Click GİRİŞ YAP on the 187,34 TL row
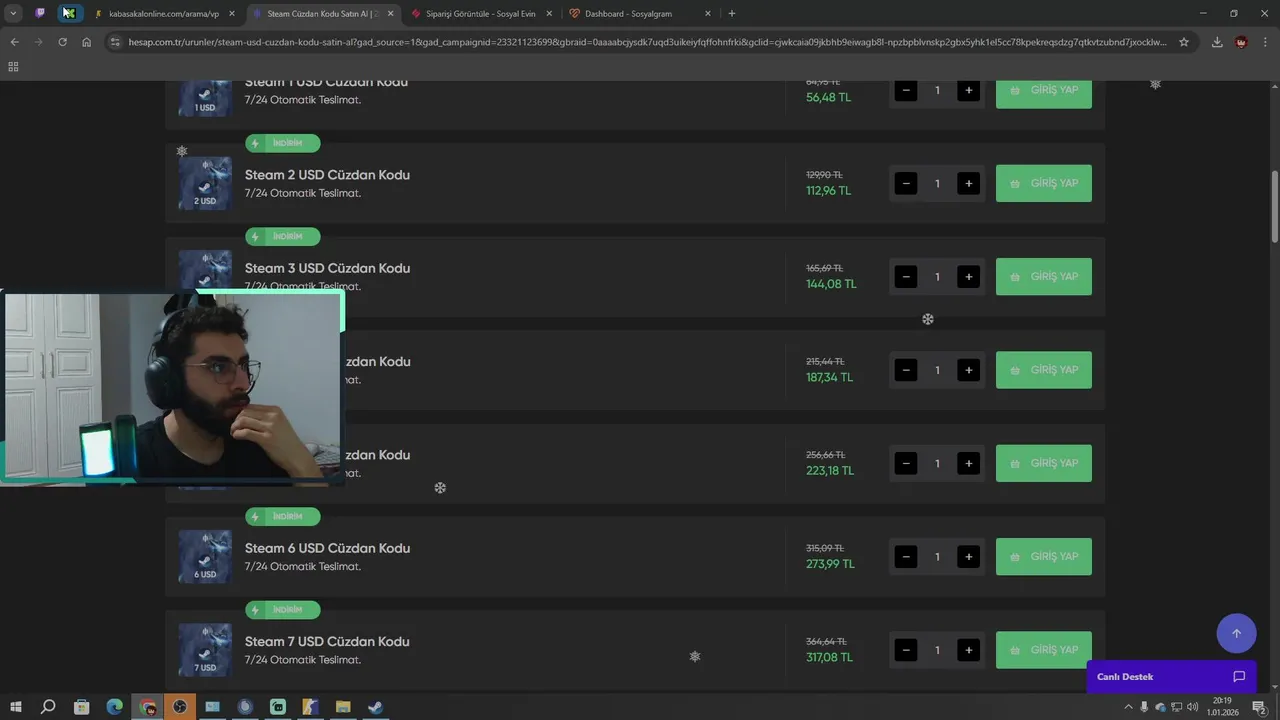Screen dimensions: 1280x720 [x=1043, y=370]
